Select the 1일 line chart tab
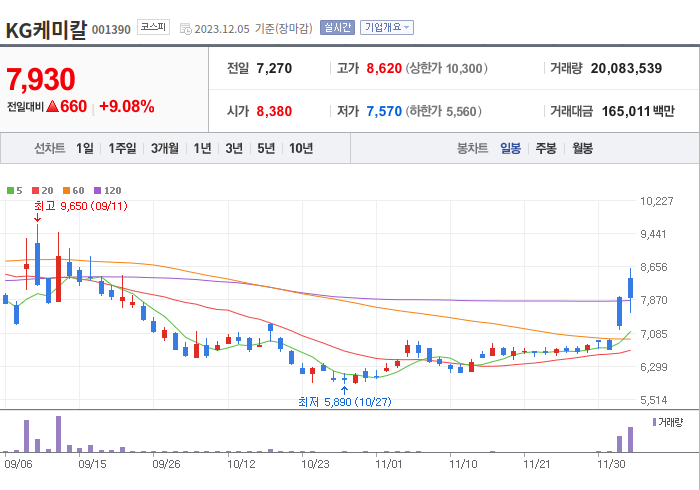Screen dimensions: 700x490 (85, 148)
